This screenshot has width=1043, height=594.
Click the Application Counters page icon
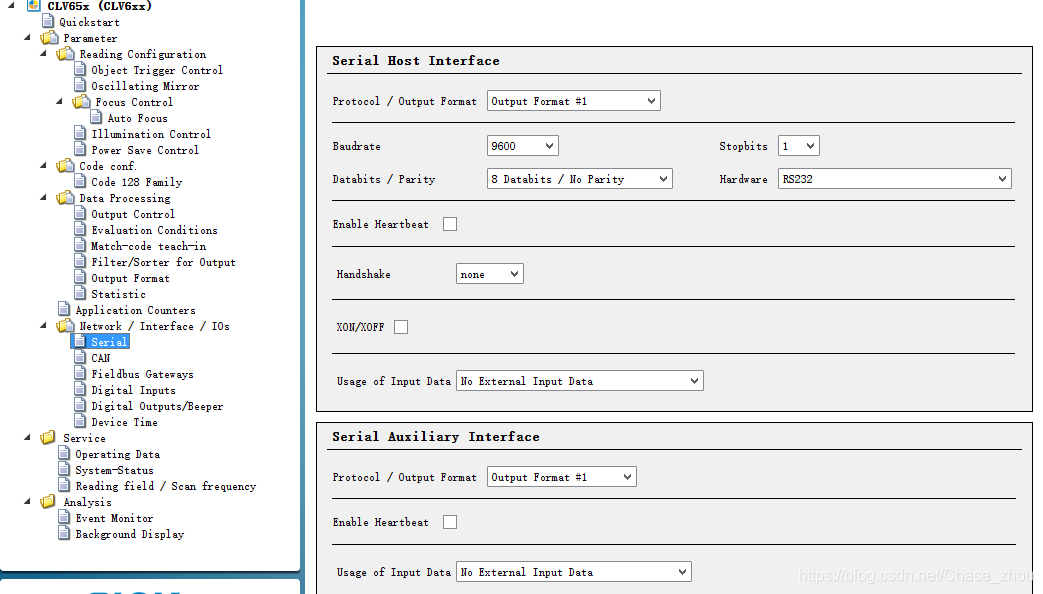(64, 309)
